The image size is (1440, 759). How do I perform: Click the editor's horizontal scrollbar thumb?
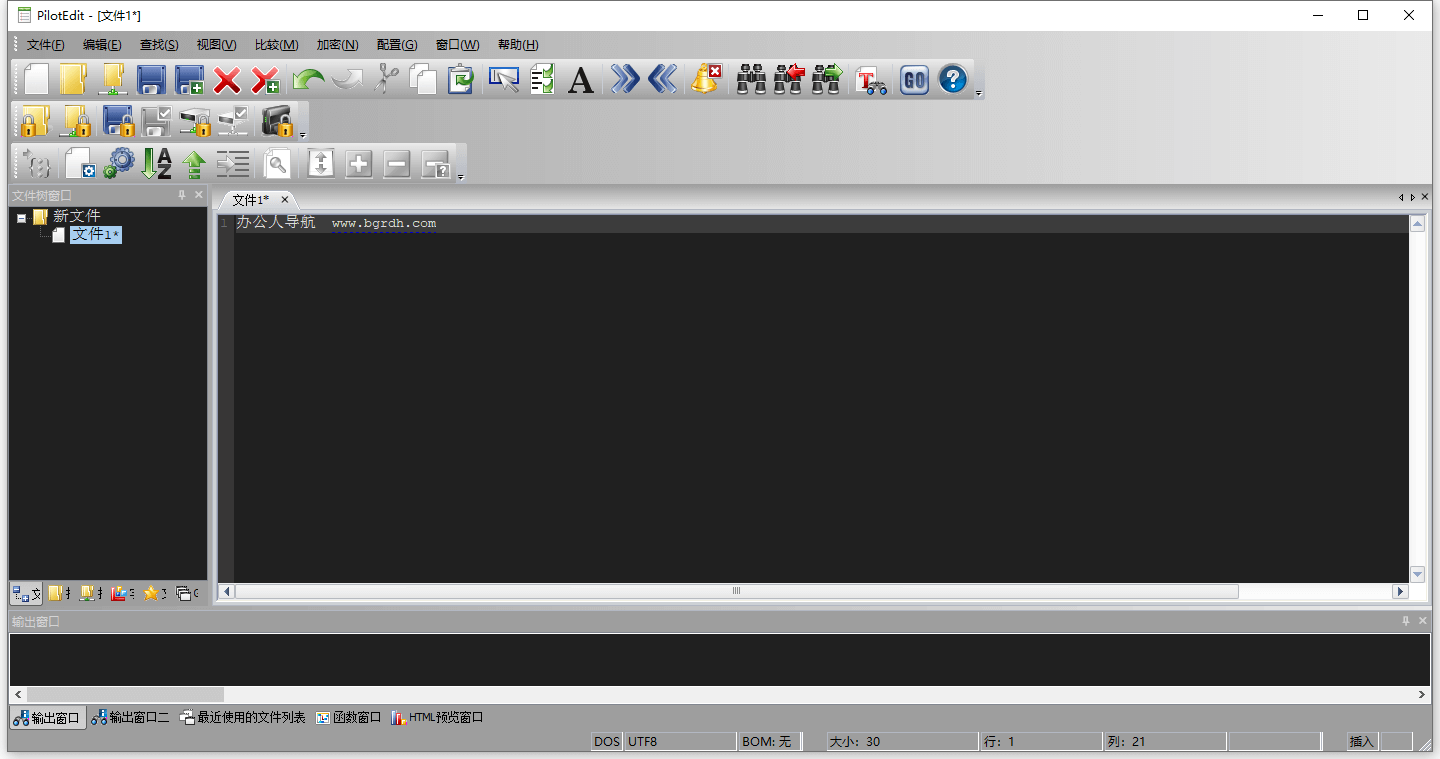(736, 591)
